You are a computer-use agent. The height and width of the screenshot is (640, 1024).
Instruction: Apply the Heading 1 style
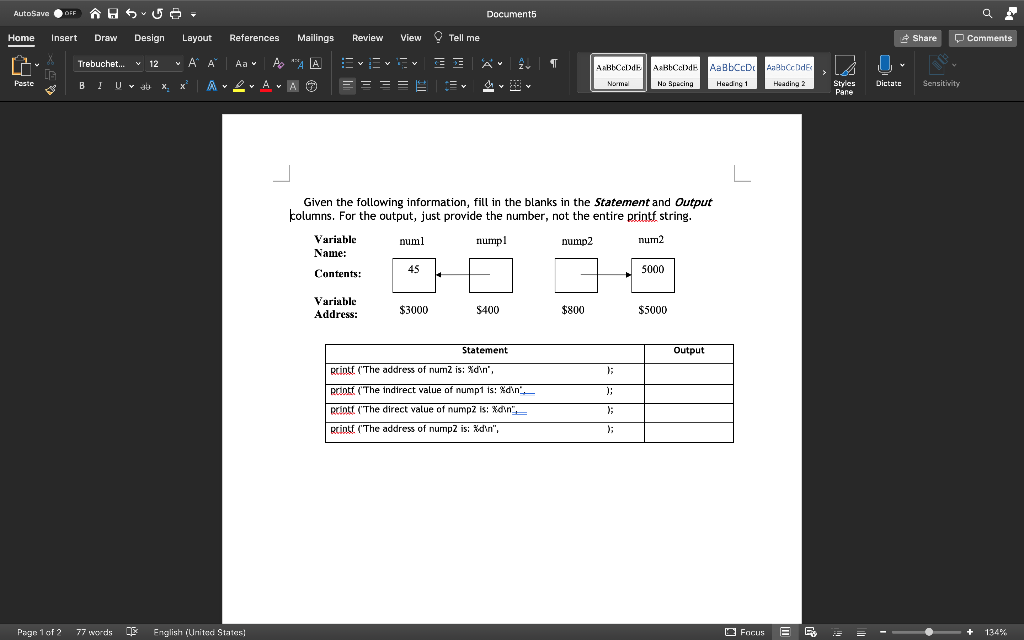tap(732, 72)
